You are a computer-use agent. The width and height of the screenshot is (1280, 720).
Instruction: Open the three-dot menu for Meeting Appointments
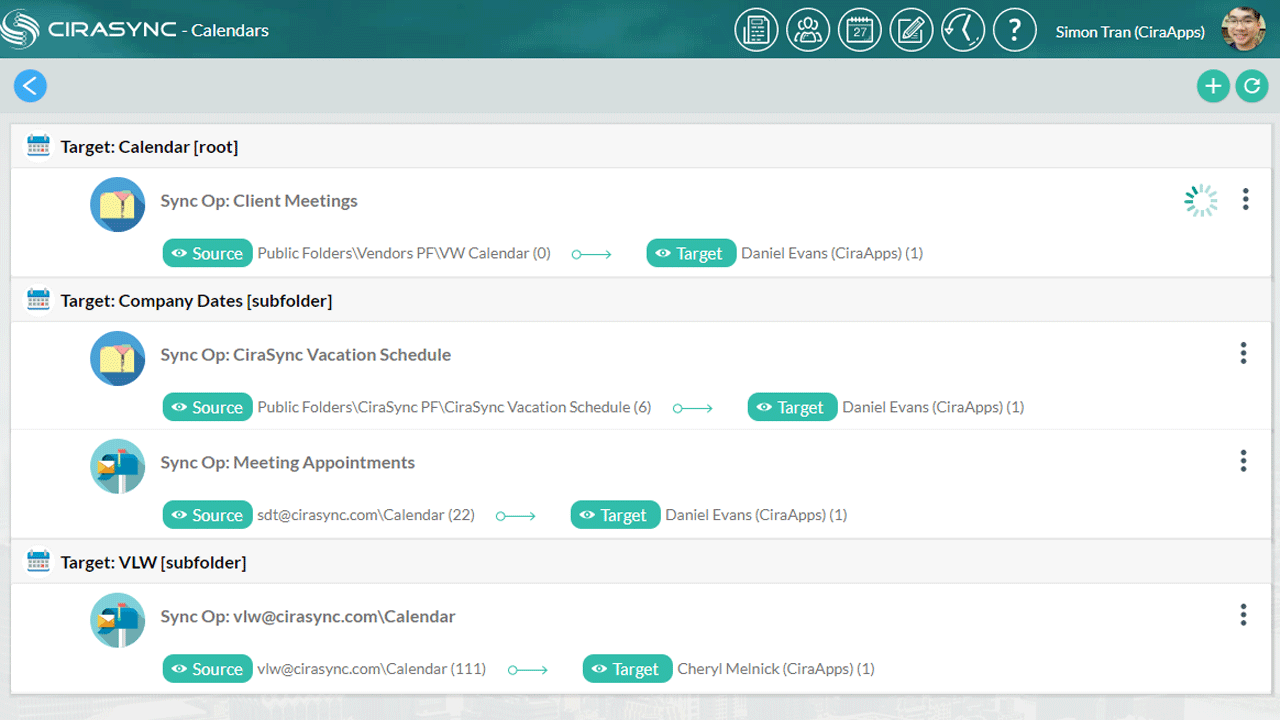pos(1243,461)
